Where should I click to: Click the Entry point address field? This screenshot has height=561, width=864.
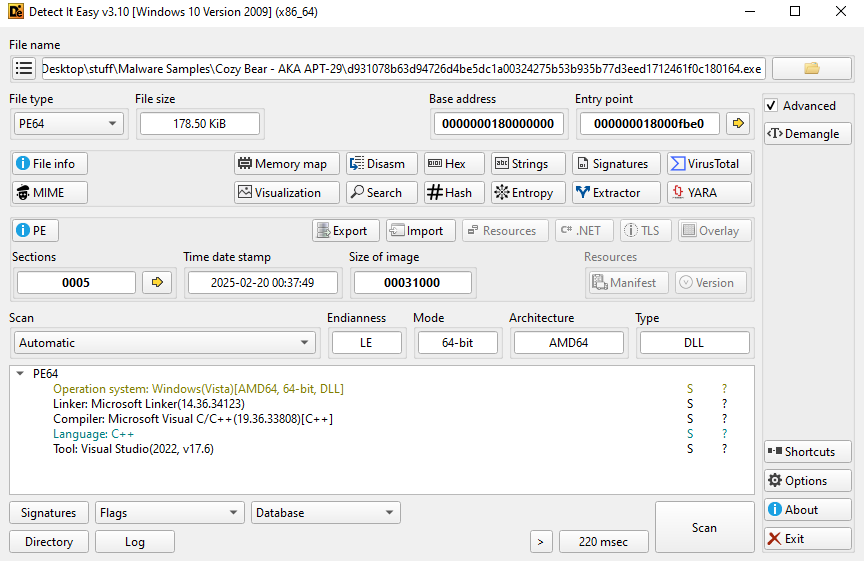pos(649,123)
